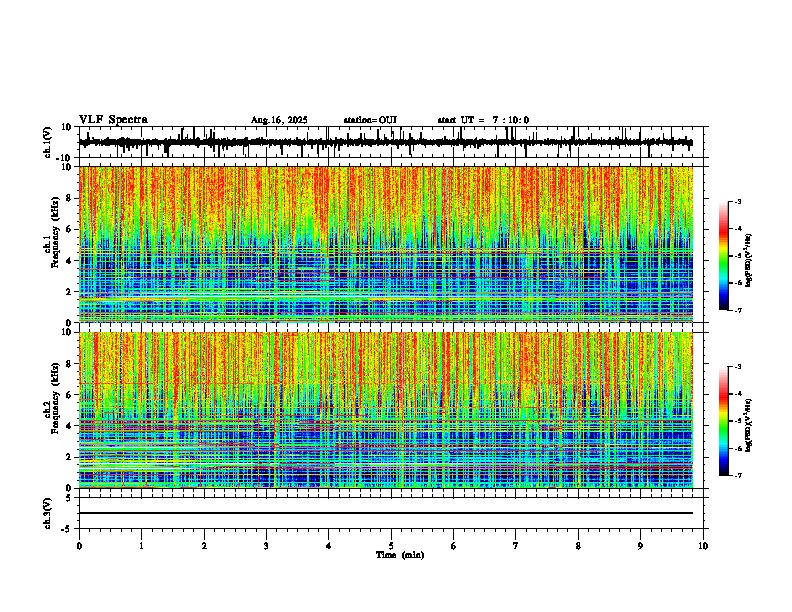Click the ch.2 spectrogram color bar
Screen dimensions: 792x612
coord(724,421)
